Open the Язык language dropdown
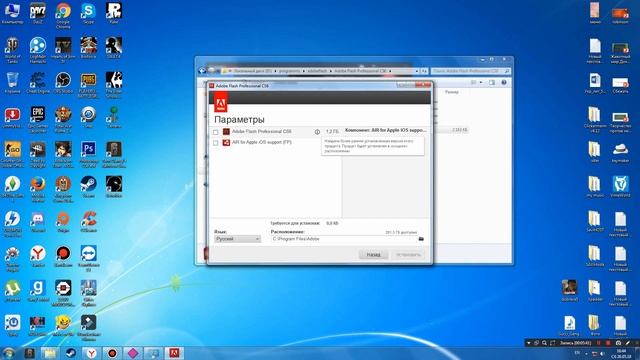Image resolution: width=640 pixels, height=360 pixels. [237, 239]
